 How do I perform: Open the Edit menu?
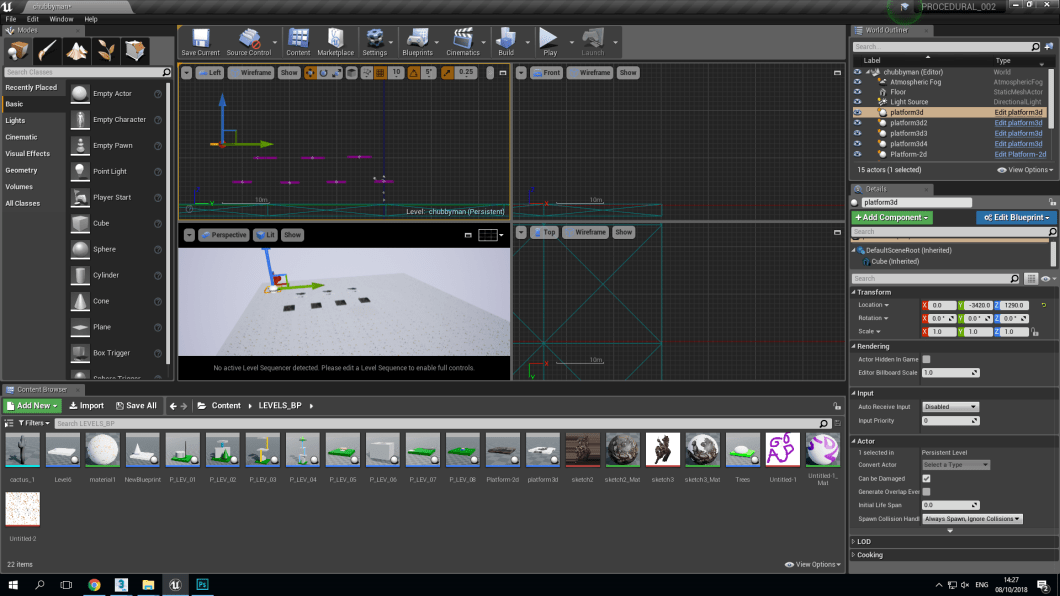[x=32, y=19]
